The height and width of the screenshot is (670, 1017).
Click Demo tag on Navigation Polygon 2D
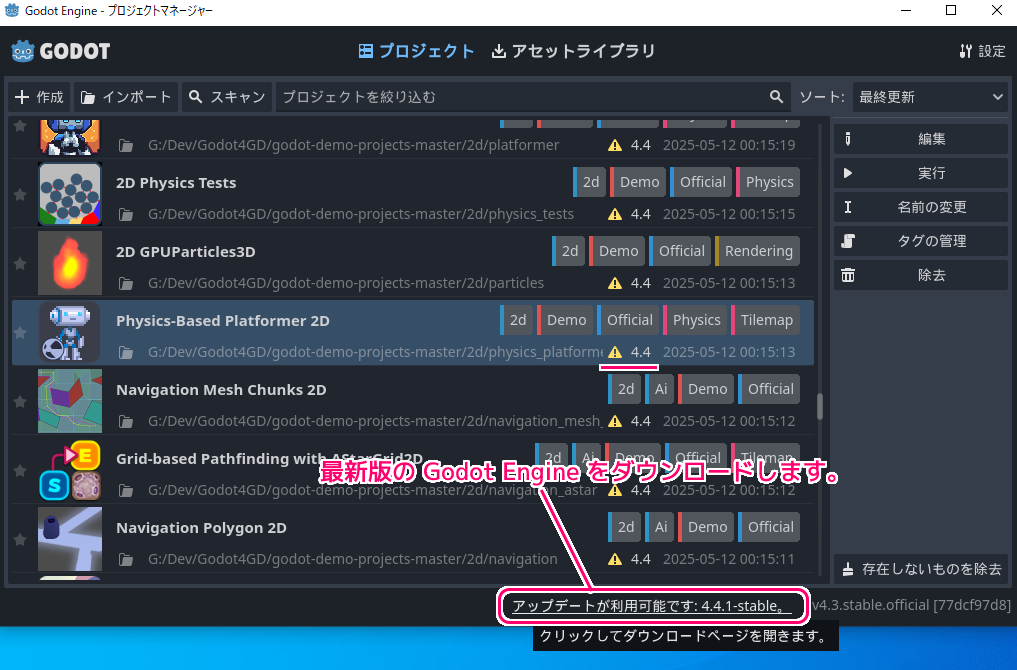[x=706, y=527]
